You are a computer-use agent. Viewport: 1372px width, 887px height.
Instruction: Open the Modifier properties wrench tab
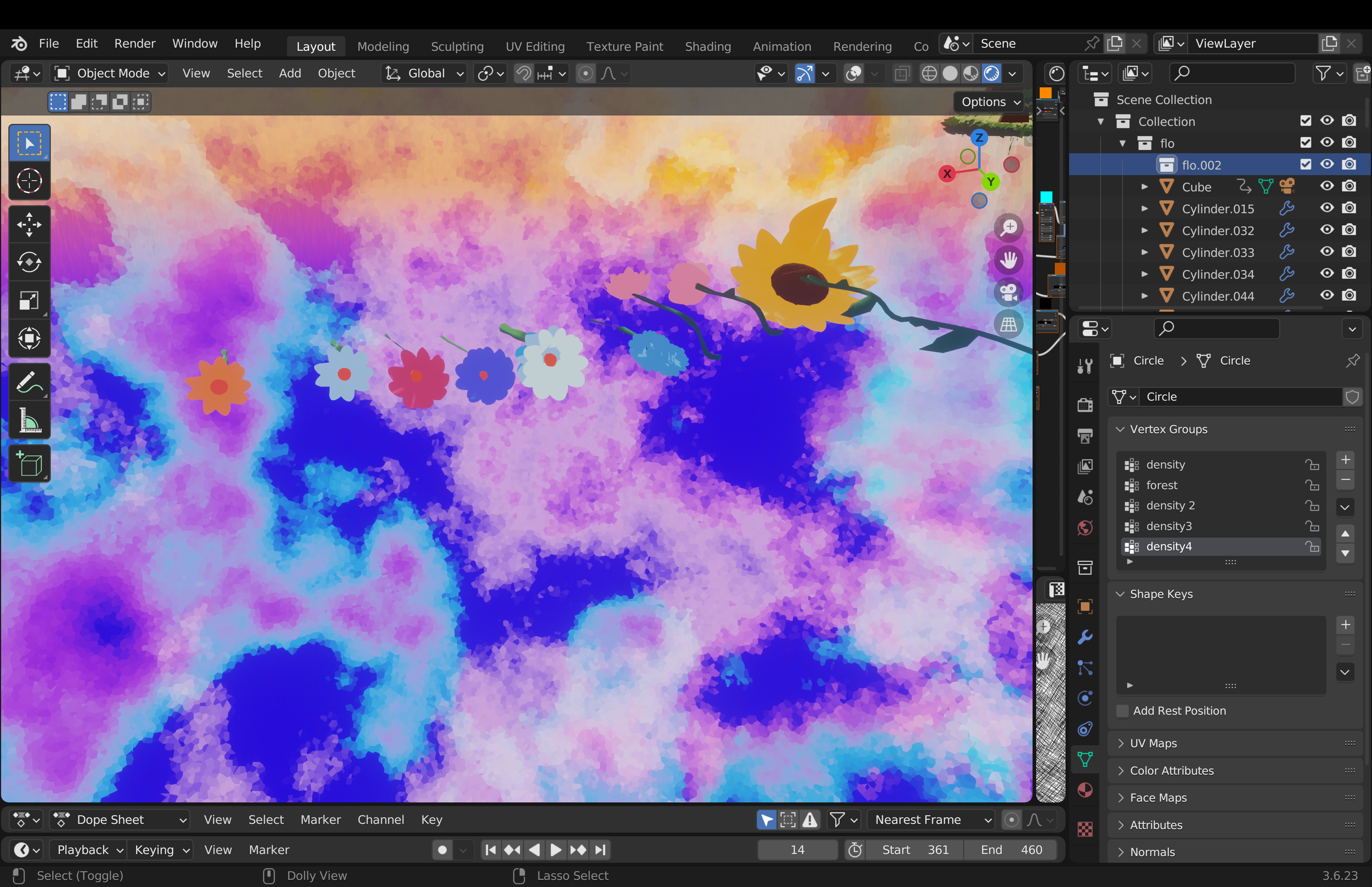[x=1085, y=637]
